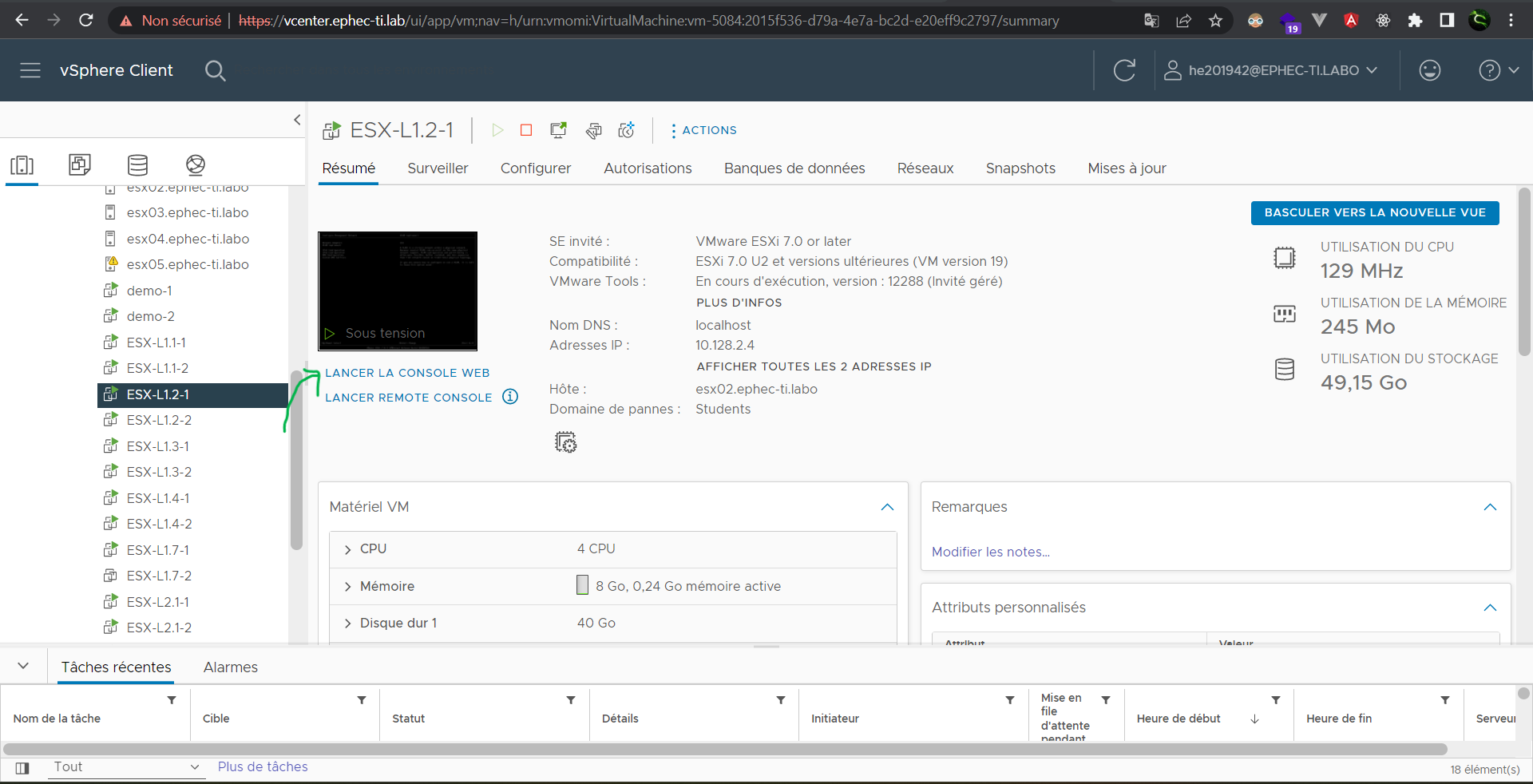
Task: Select ESX-L1.1-2 VM in the tree
Action: [x=157, y=368]
